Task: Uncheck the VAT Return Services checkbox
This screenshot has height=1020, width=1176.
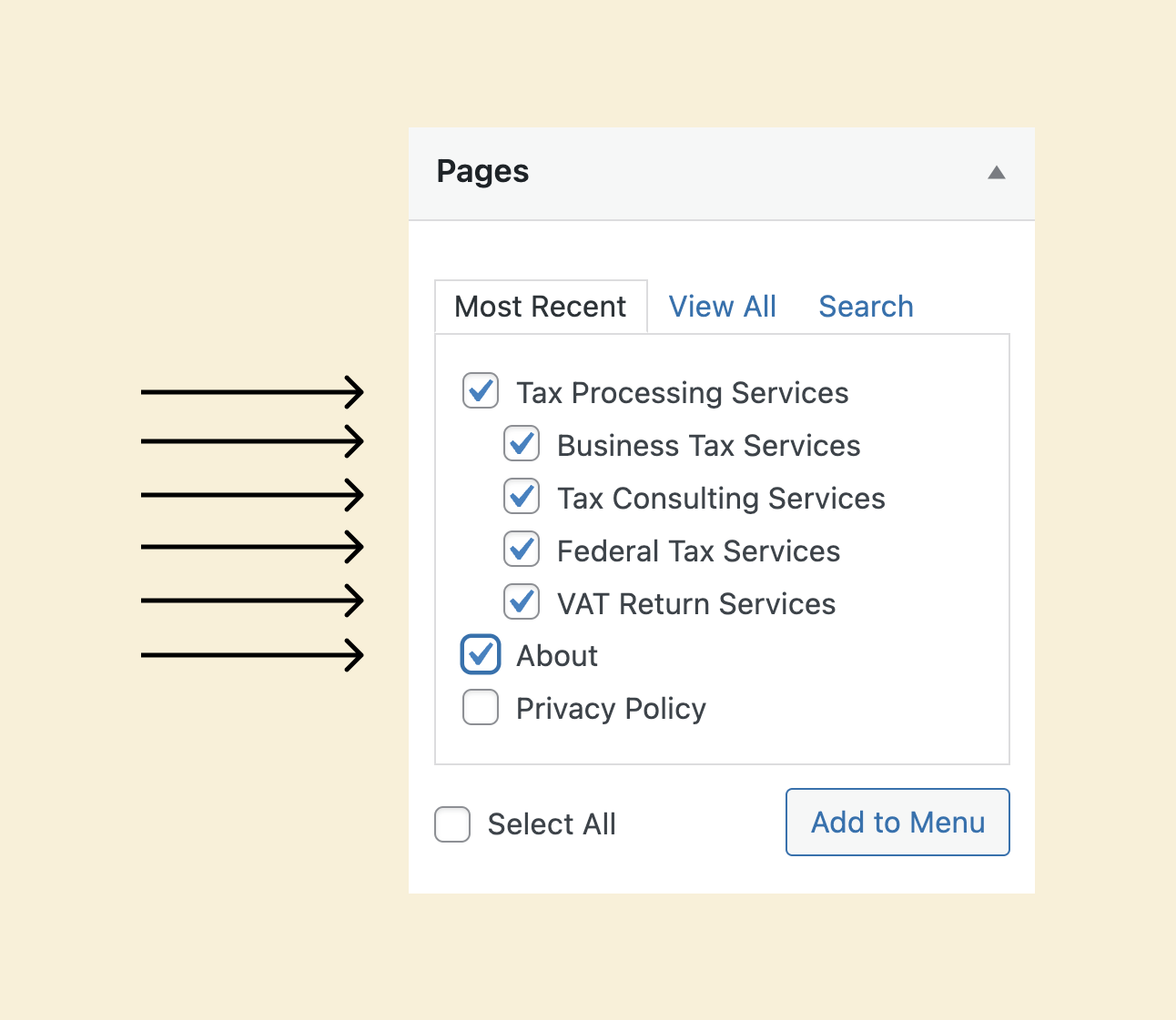Action: coord(522,601)
